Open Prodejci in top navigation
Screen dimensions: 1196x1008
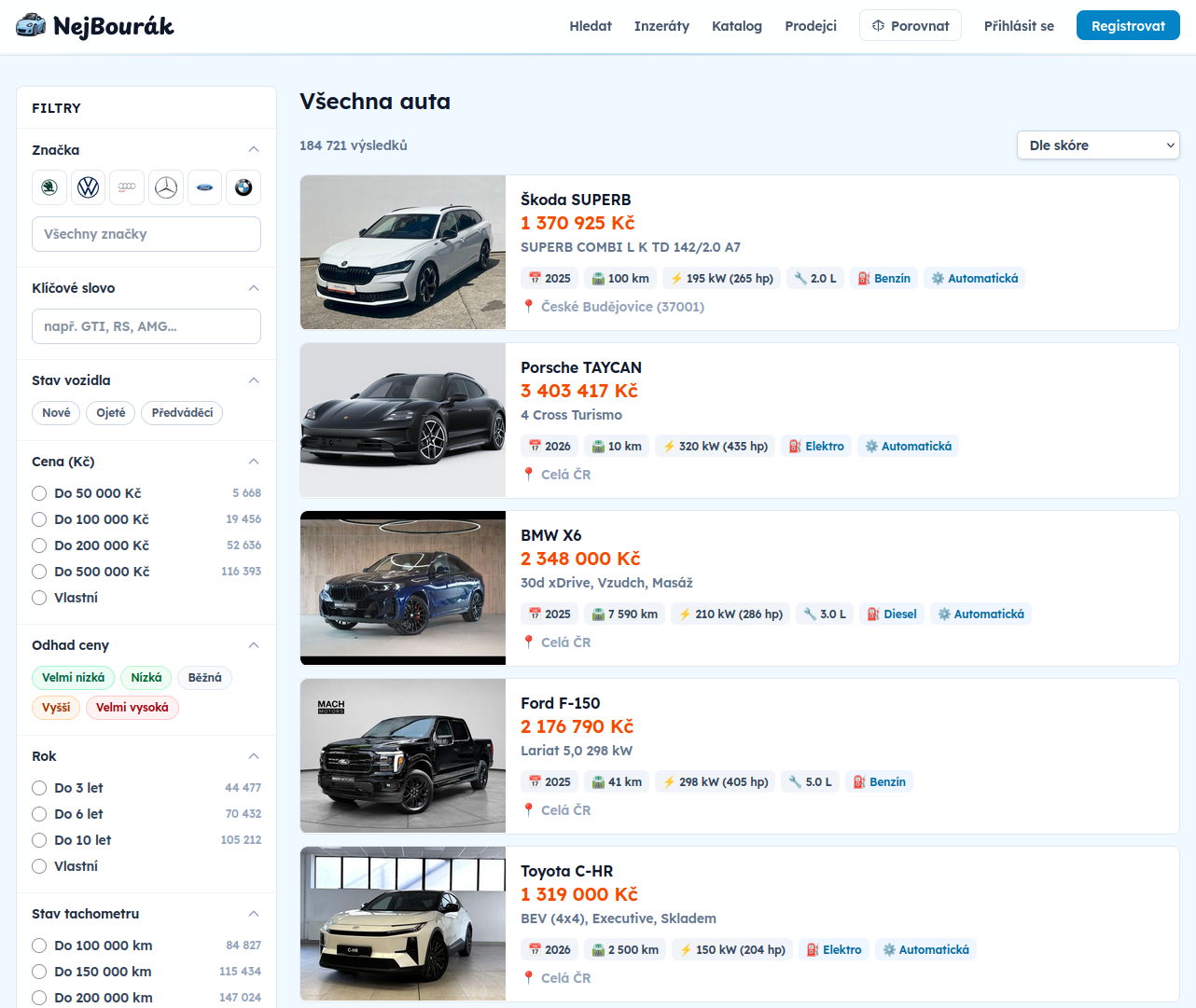tap(811, 26)
